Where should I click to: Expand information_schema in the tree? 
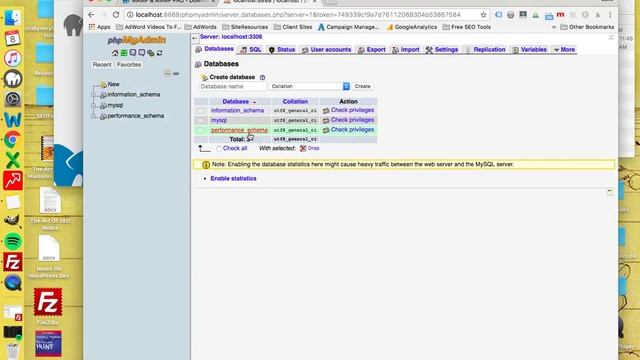(94, 95)
